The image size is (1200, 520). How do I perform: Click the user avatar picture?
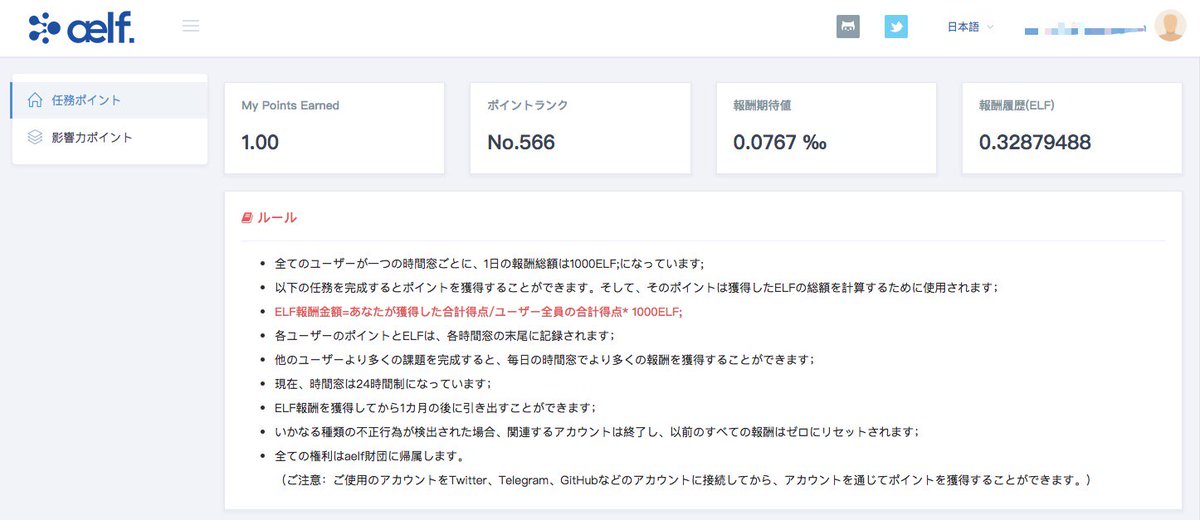(1170, 26)
